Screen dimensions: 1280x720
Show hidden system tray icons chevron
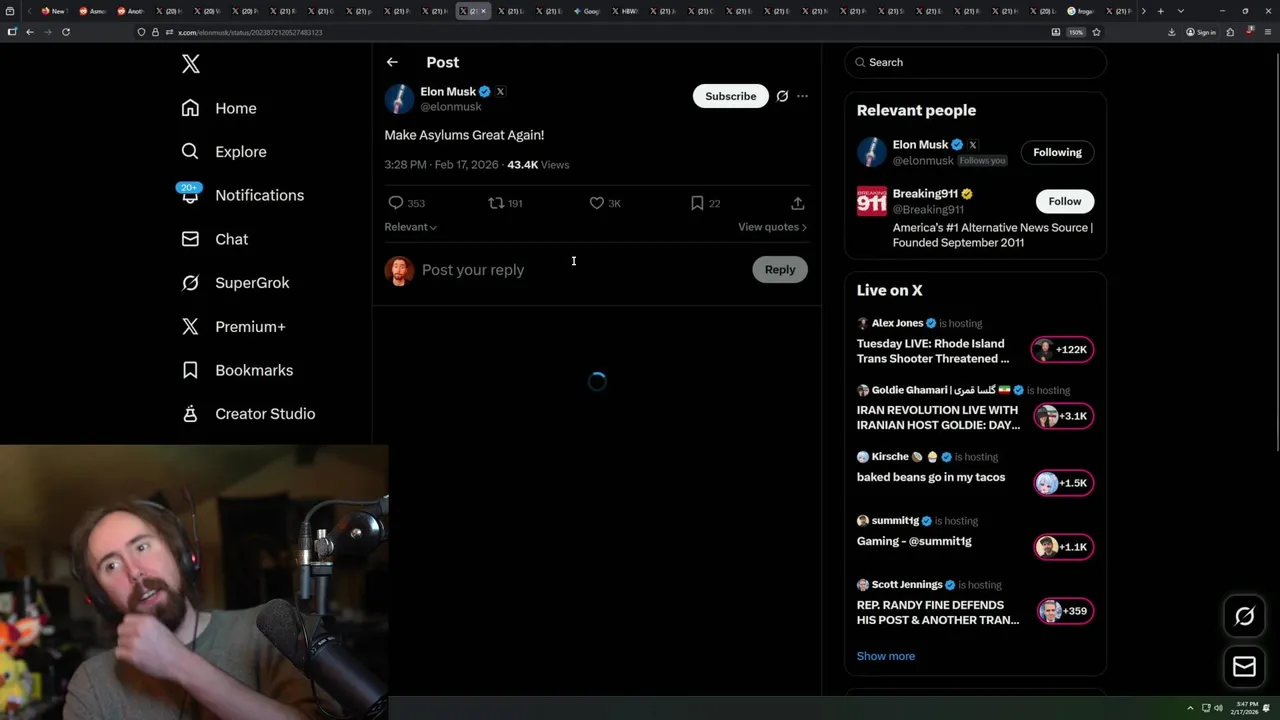[x=1190, y=708]
